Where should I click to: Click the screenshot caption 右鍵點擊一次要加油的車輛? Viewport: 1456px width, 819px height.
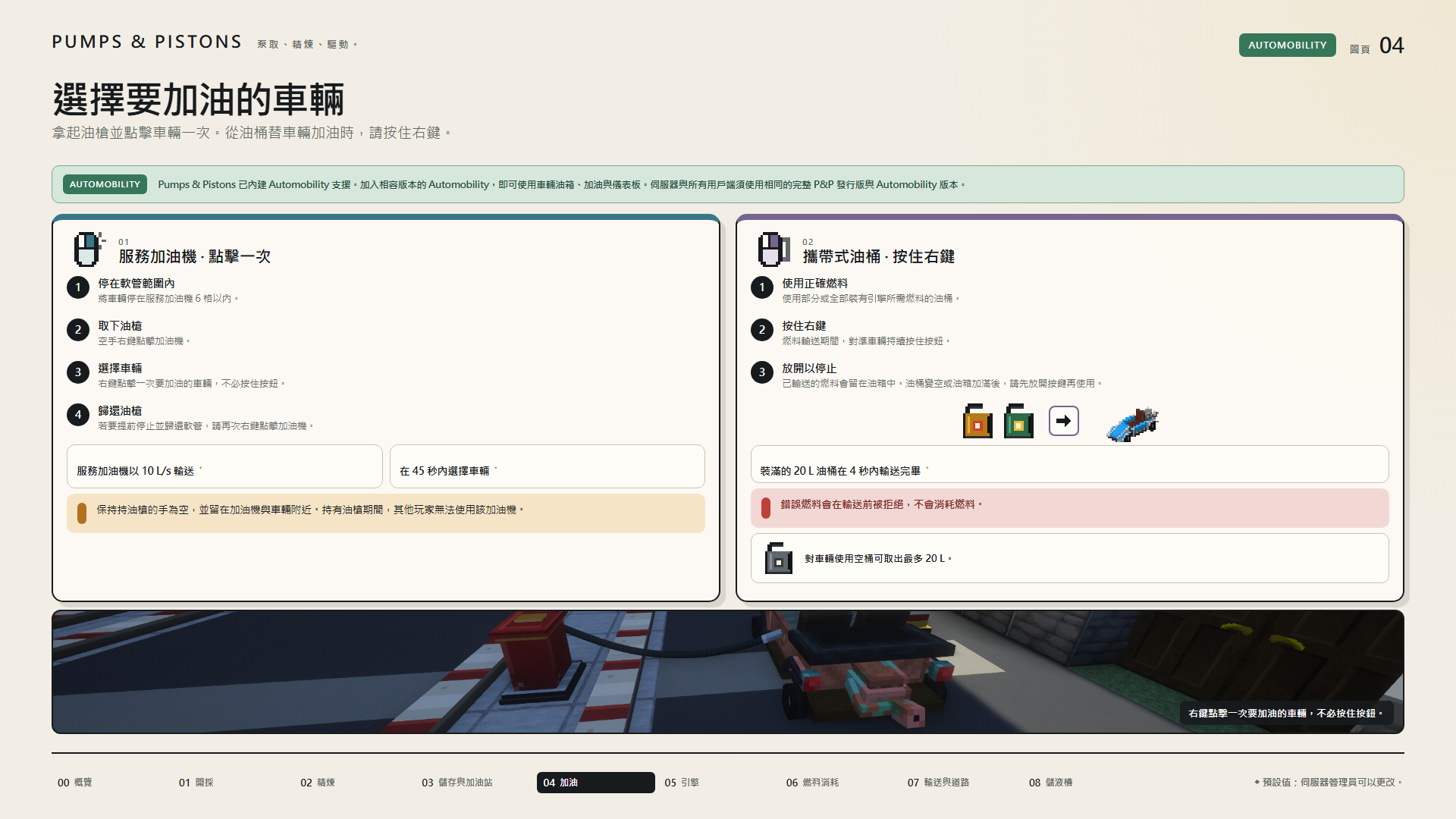pos(1286,714)
